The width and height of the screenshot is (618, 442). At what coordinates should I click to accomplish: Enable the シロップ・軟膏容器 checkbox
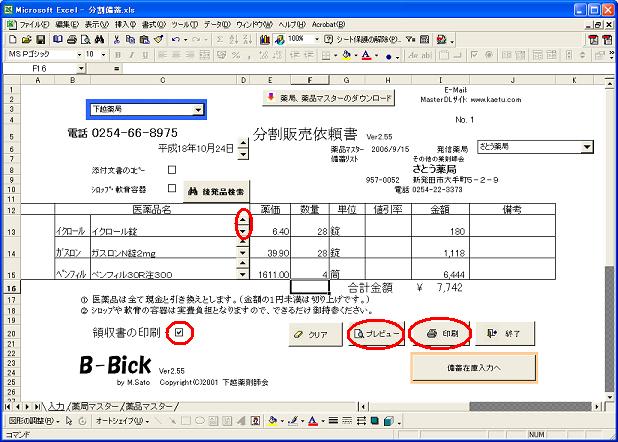[172, 187]
